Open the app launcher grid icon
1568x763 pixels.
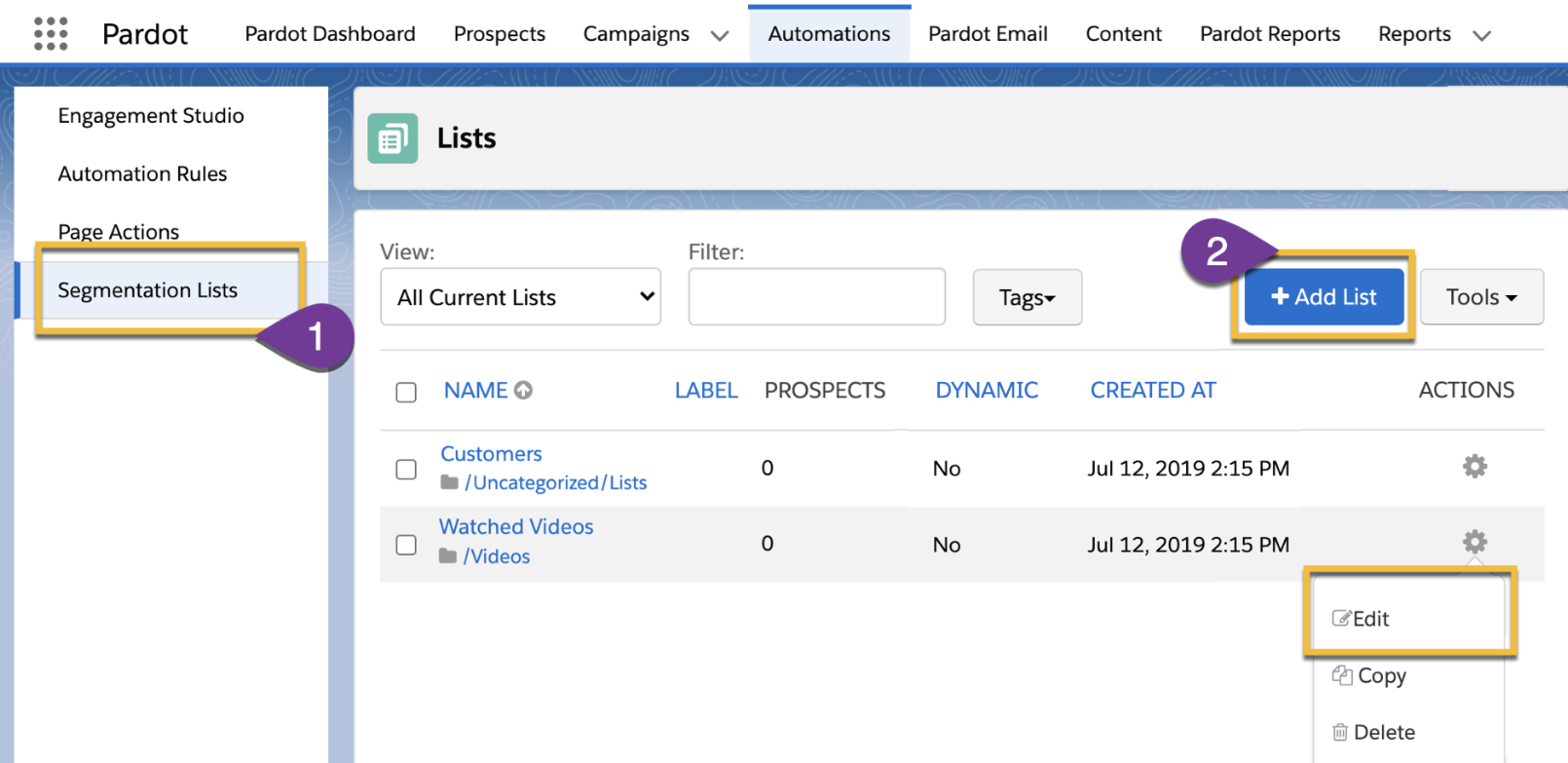(x=51, y=33)
